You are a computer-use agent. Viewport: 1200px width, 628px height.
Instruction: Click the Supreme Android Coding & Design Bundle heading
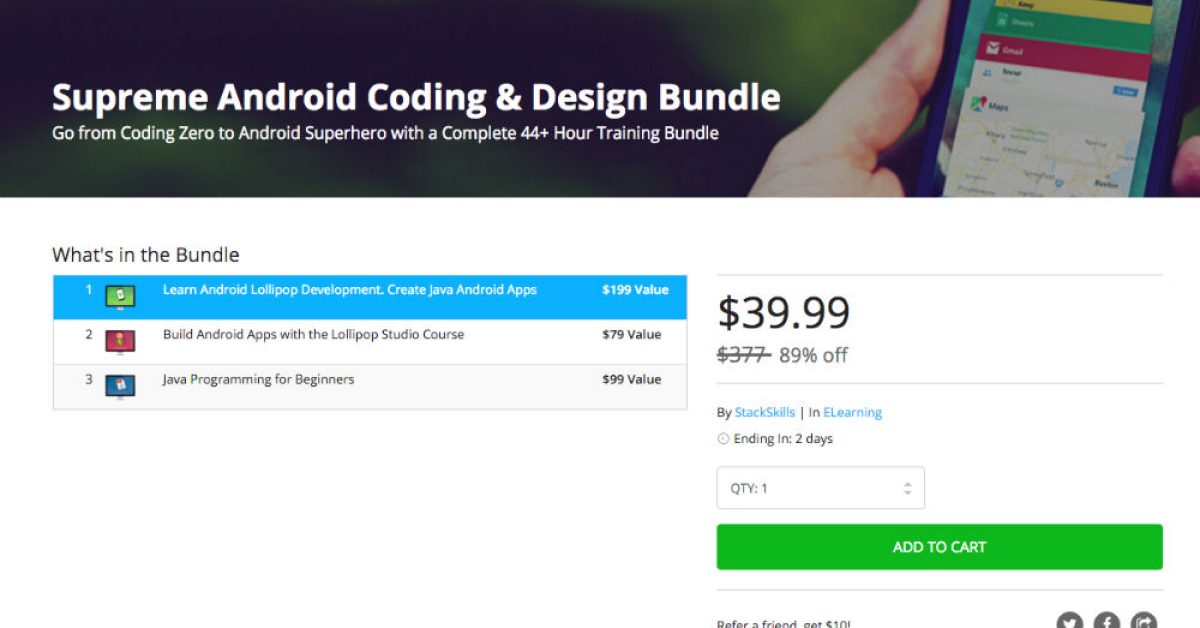click(416, 98)
